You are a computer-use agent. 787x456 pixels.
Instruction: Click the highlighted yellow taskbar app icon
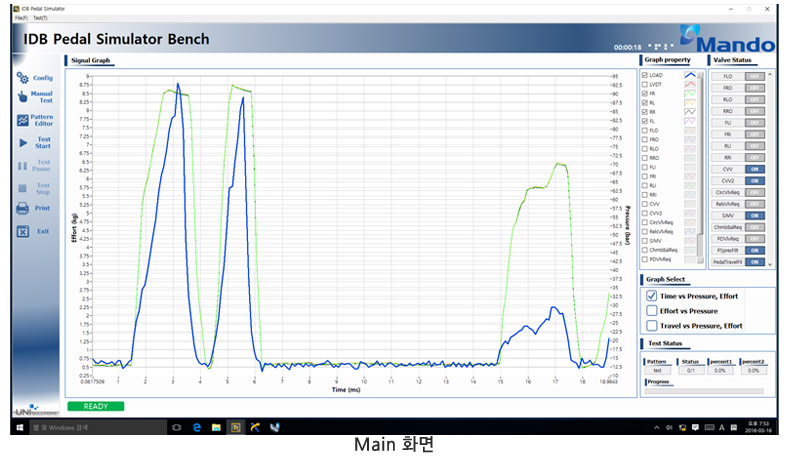236,427
